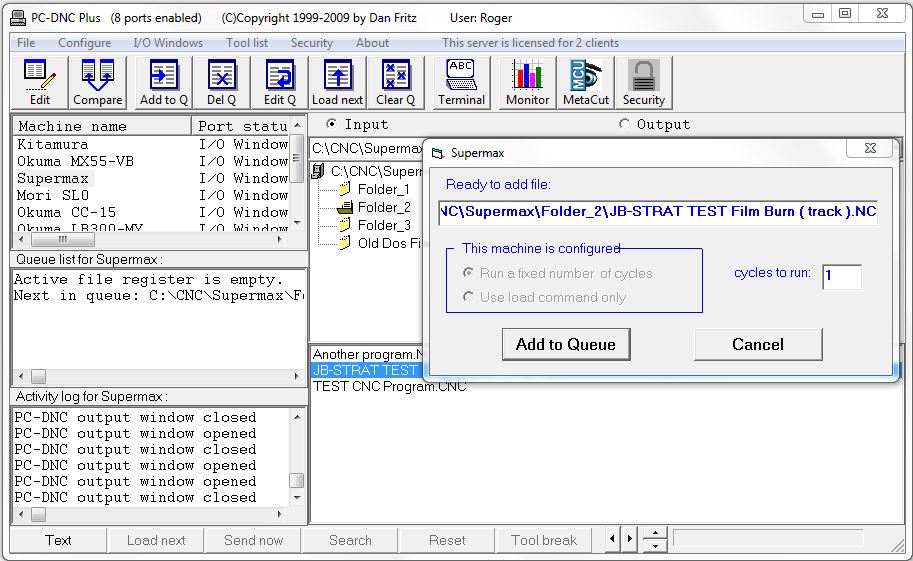The width and height of the screenshot is (913, 561).
Task: Choose Use load command only option
Action: pos(468,297)
